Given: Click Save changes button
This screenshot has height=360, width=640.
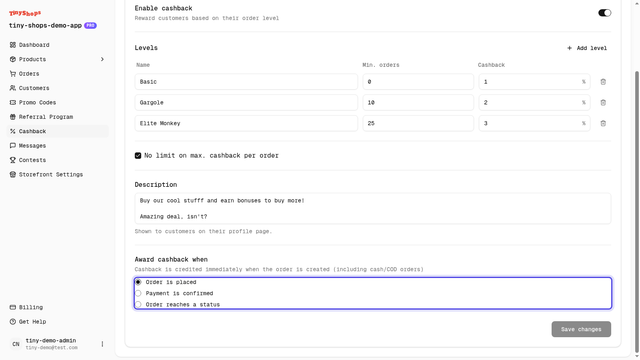Looking at the screenshot, I should [581, 329].
